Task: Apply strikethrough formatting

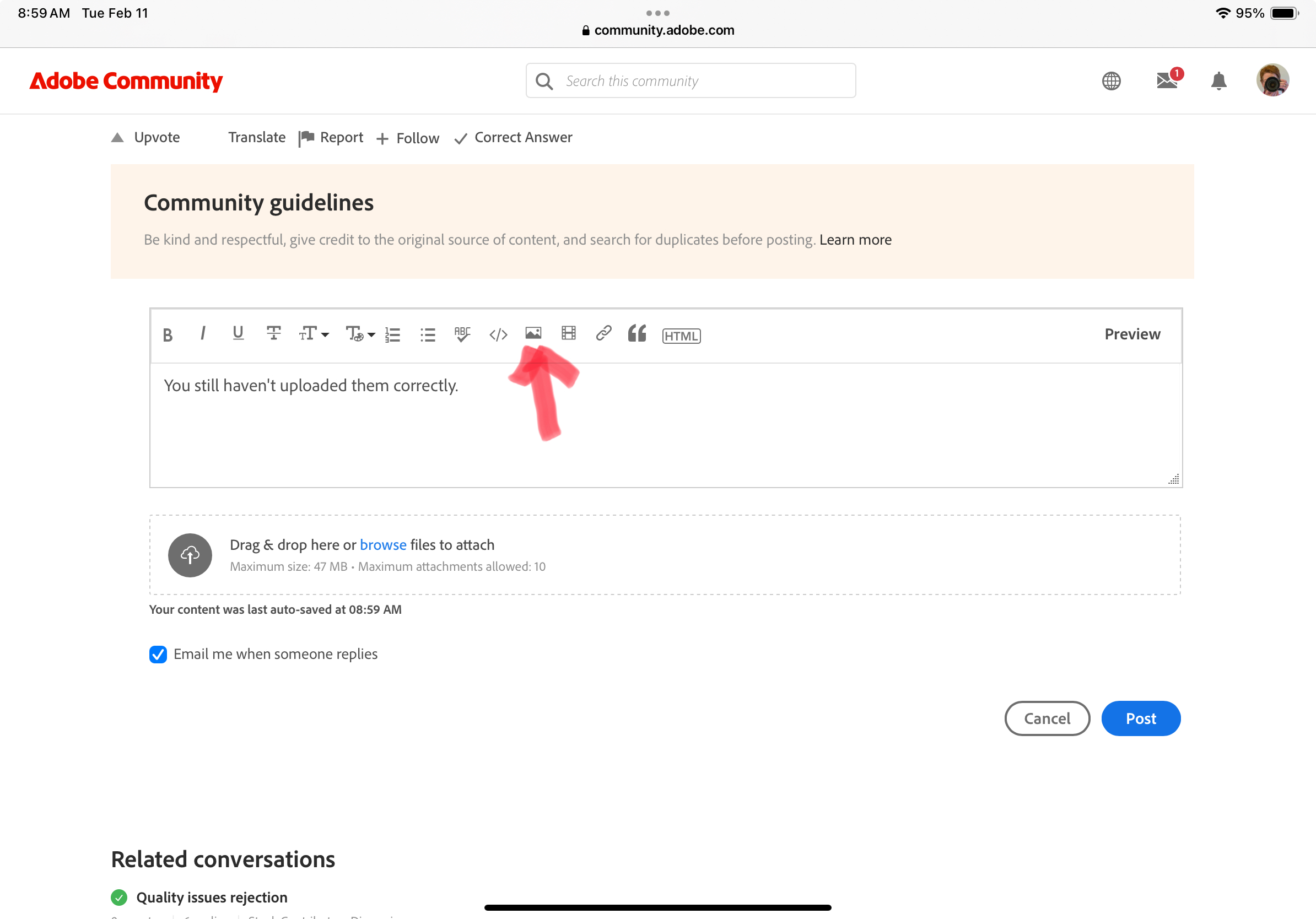Action: 273,334
